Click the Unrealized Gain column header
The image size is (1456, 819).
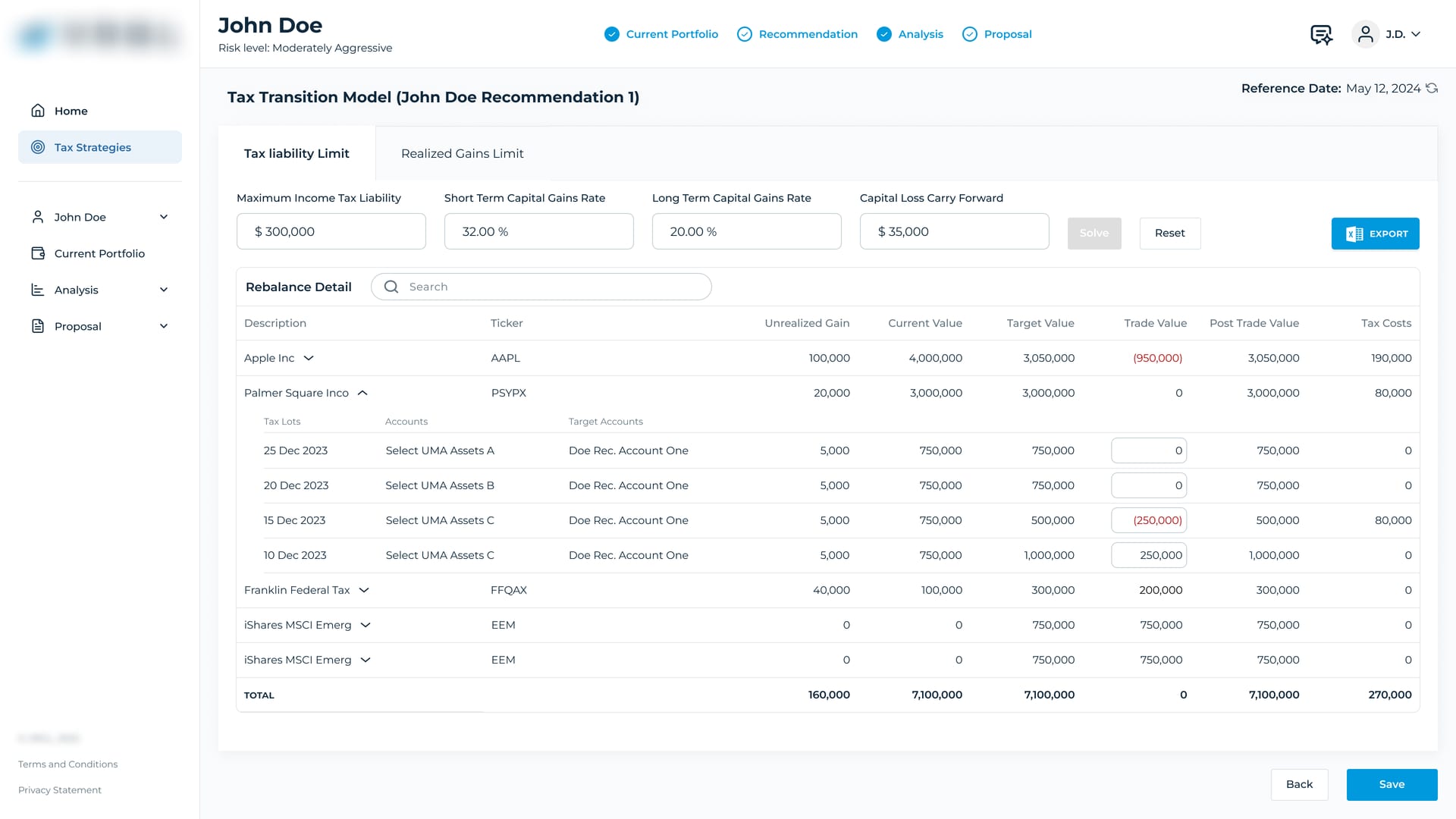(x=807, y=323)
